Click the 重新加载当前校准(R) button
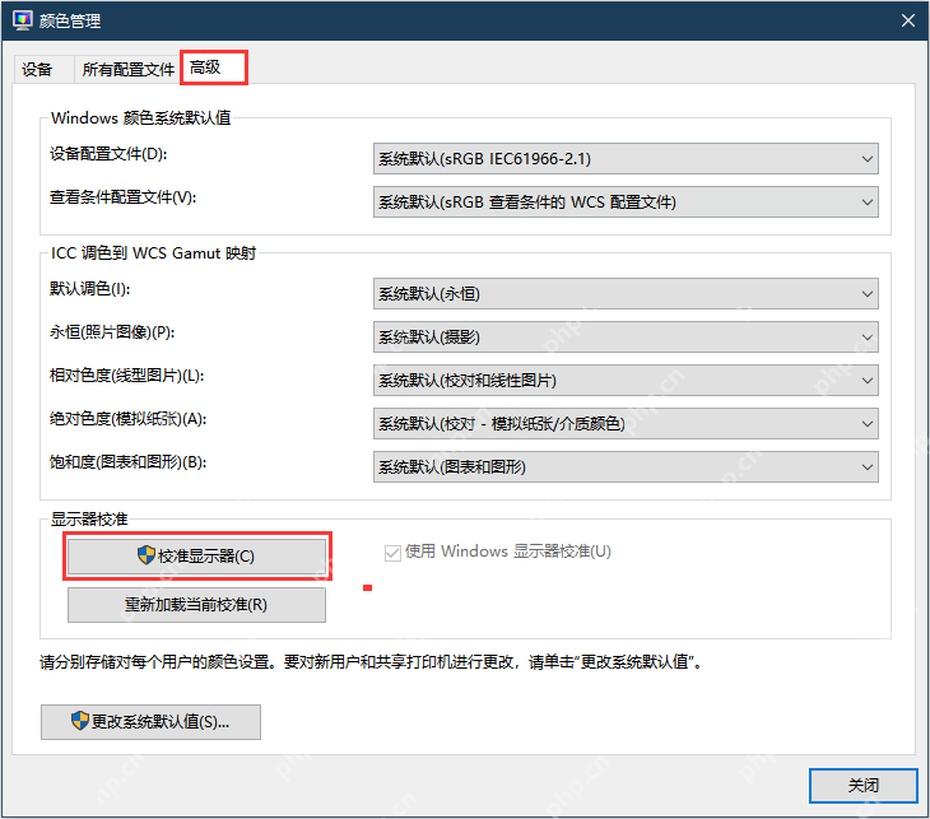The width and height of the screenshot is (930, 819). 196,604
